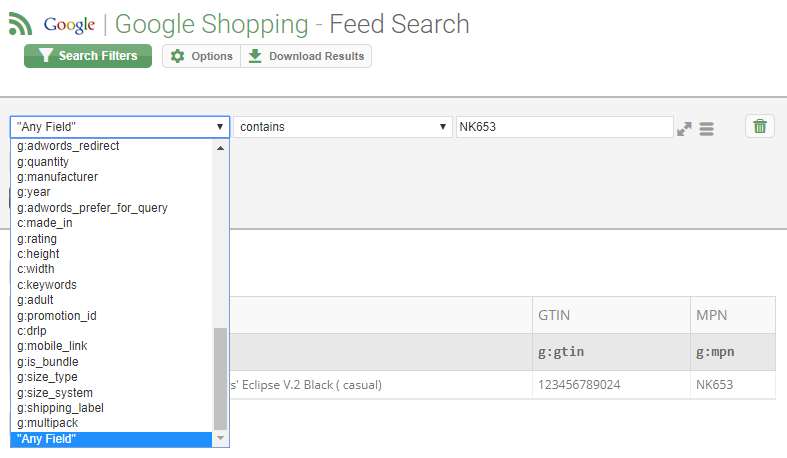Screen dimensions: 787x458
Task: Expand the "Any Field" field selector
Action: [x=120, y=127]
